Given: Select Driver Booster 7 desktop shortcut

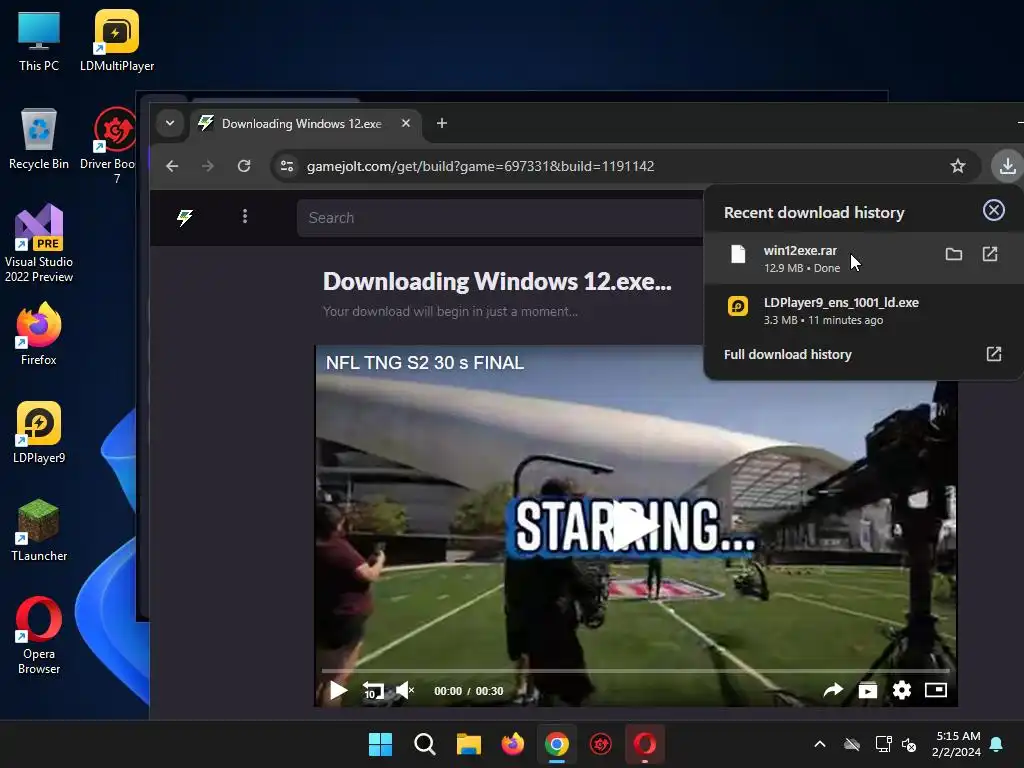Looking at the screenshot, I should pos(112,145).
